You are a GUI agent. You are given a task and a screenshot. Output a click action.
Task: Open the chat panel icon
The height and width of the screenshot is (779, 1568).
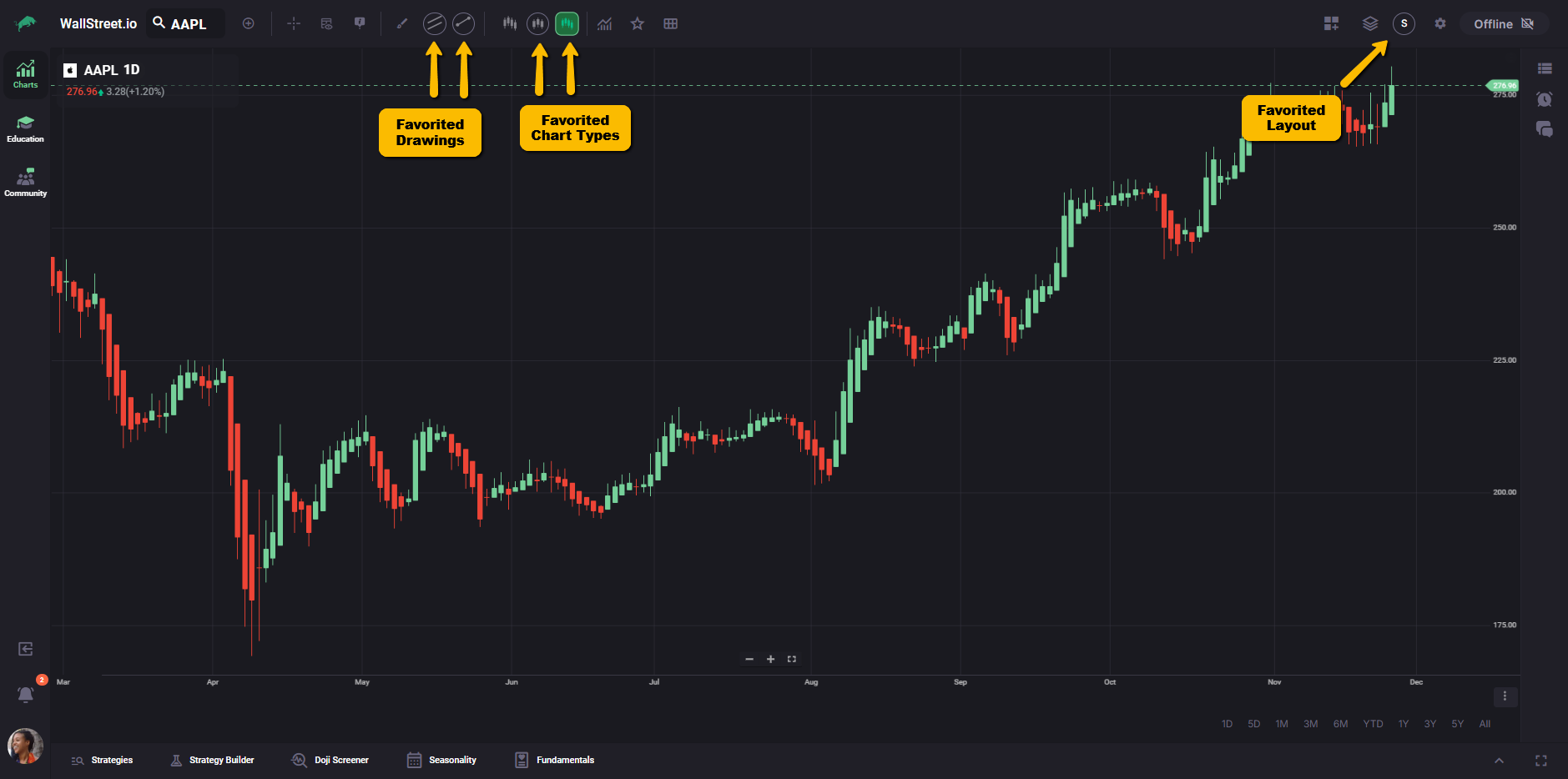point(1544,129)
